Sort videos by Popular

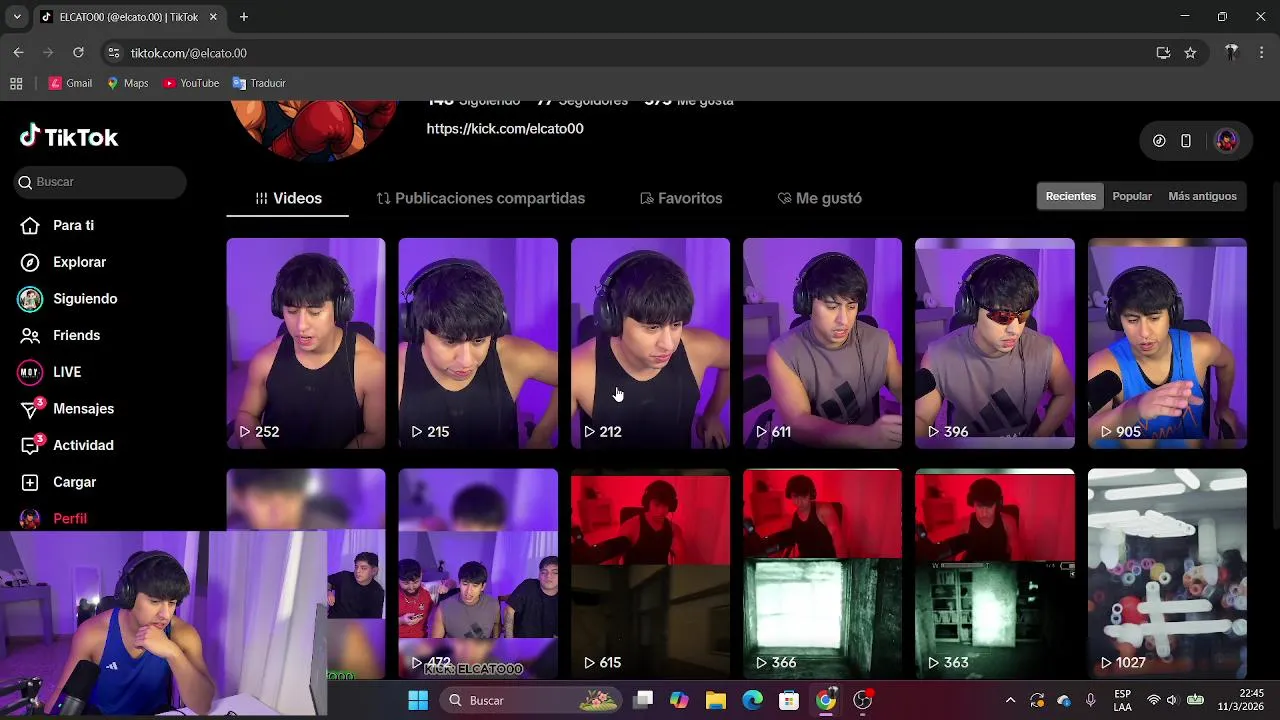coord(1132,196)
